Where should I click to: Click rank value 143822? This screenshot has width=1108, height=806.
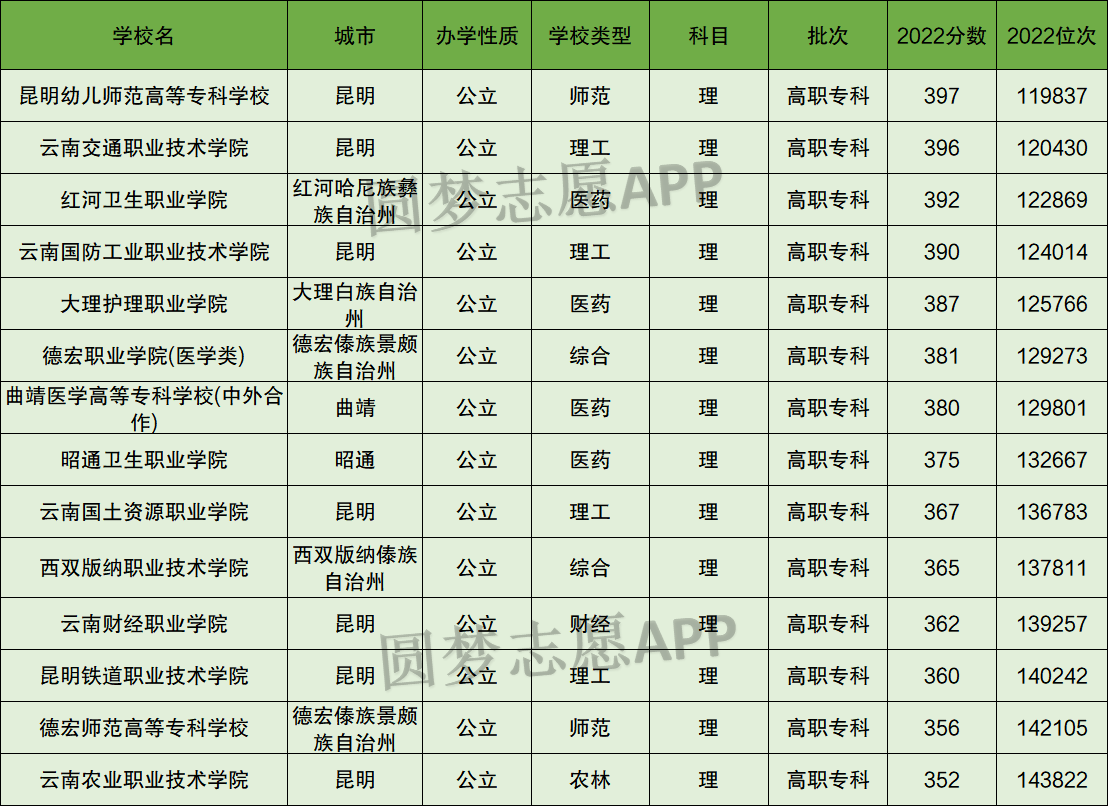tap(1051, 780)
